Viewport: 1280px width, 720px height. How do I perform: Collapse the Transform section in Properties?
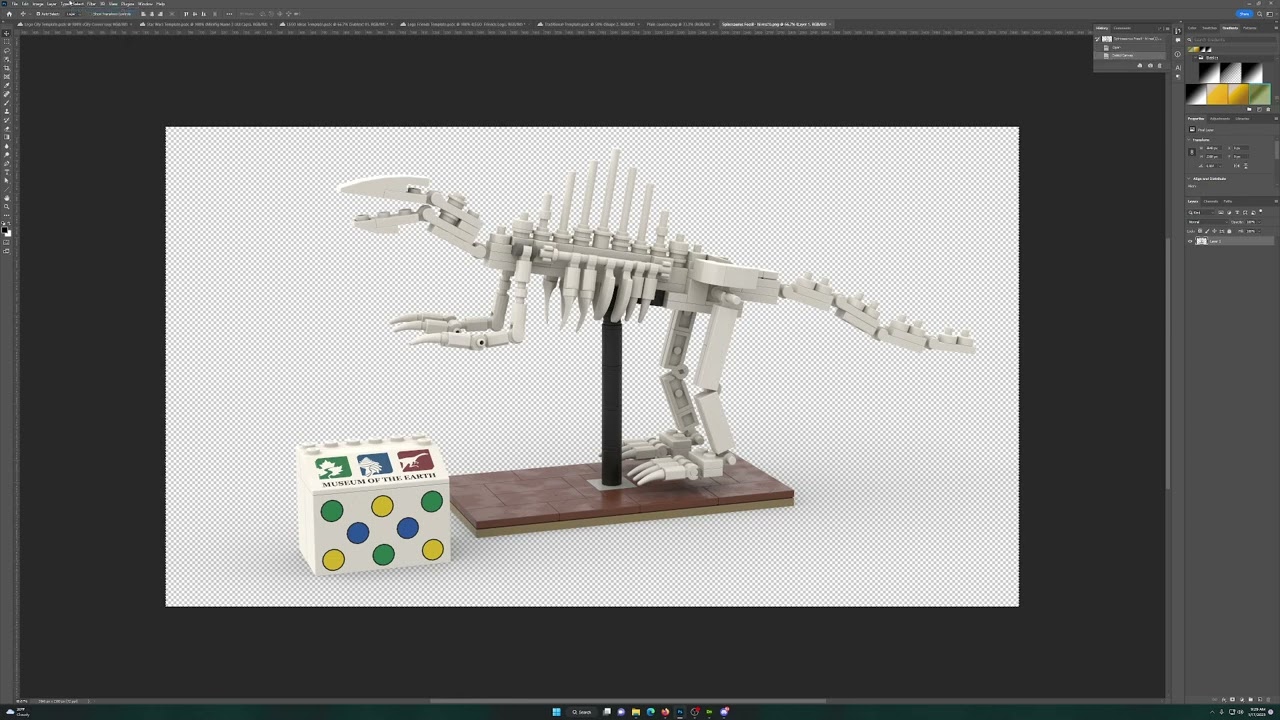point(1188,140)
